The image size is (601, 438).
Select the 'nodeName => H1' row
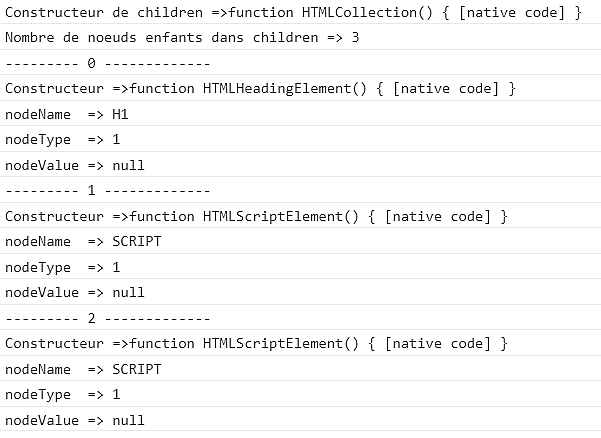point(300,114)
